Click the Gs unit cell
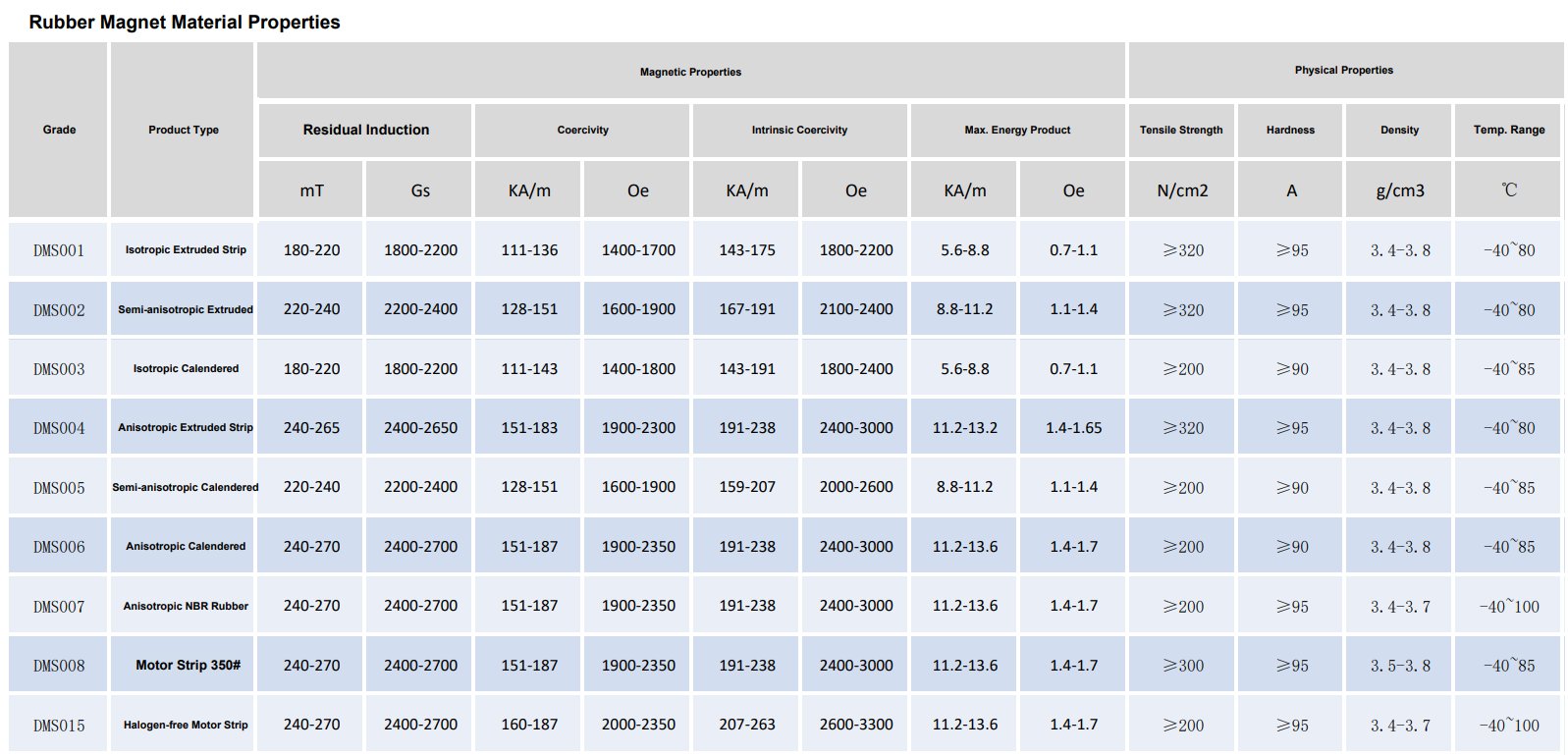The height and width of the screenshot is (755, 1568). (420, 190)
